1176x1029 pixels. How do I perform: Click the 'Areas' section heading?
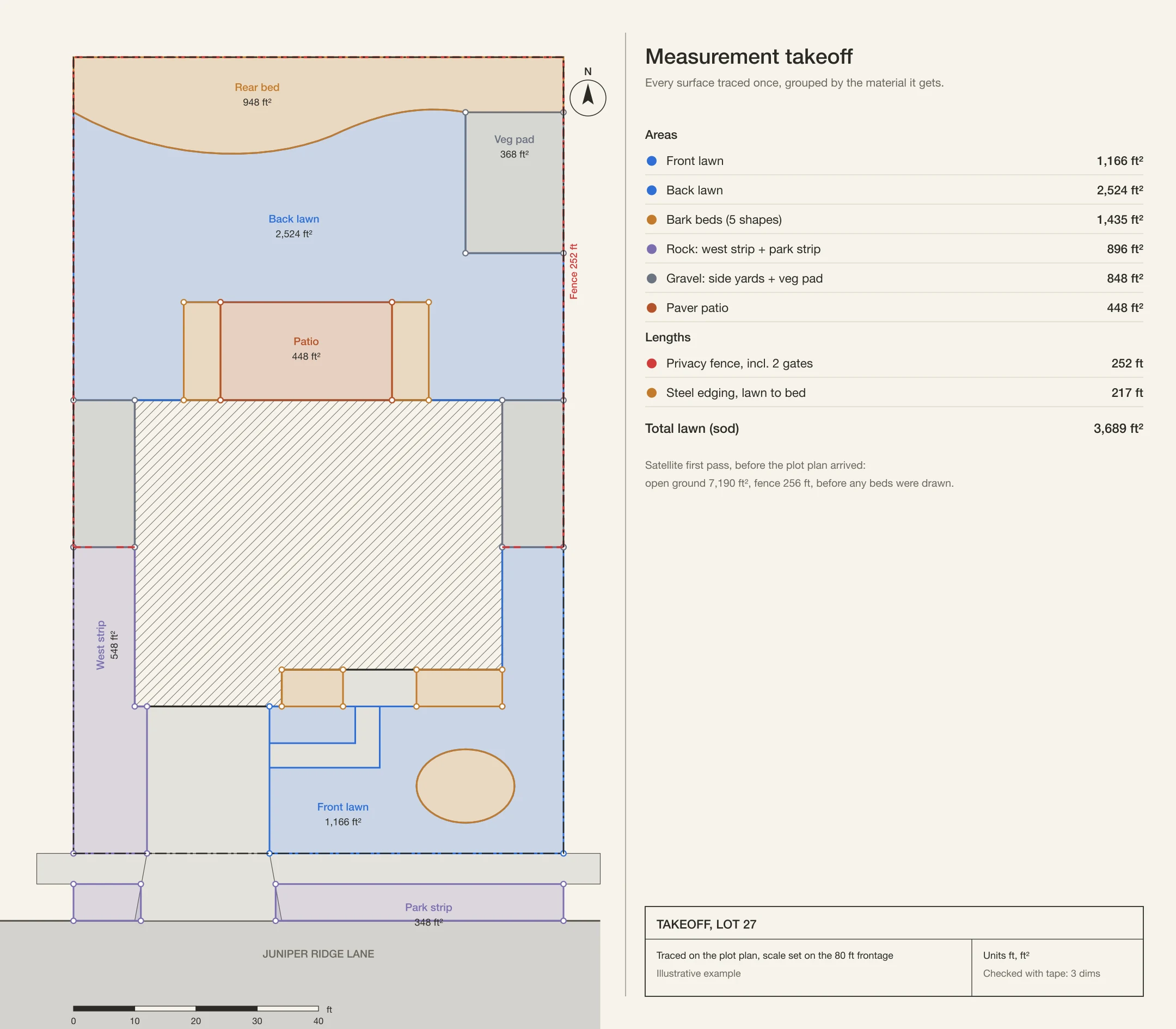pyautogui.click(x=661, y=135)
